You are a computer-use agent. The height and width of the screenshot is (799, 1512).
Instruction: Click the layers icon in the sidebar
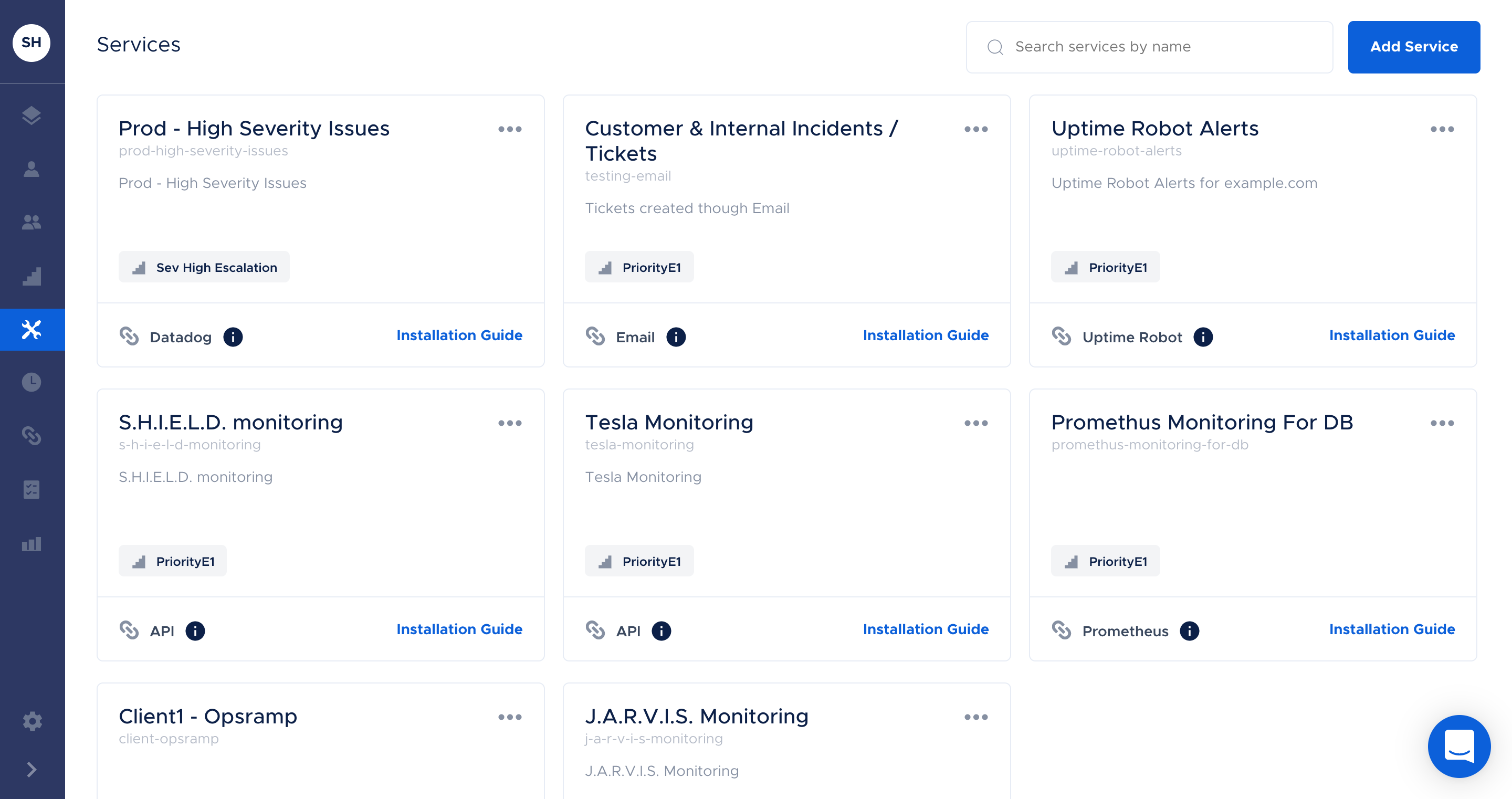31,115
